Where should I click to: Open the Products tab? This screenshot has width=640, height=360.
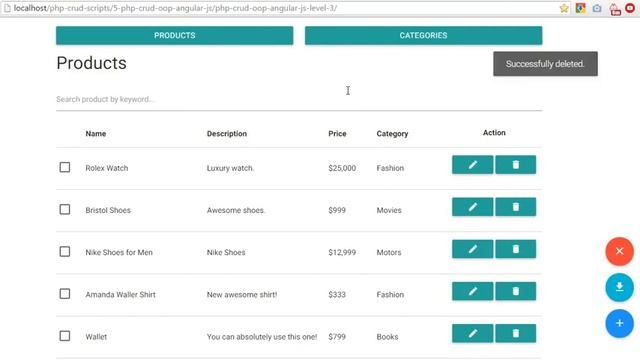[x=175, y=36]
